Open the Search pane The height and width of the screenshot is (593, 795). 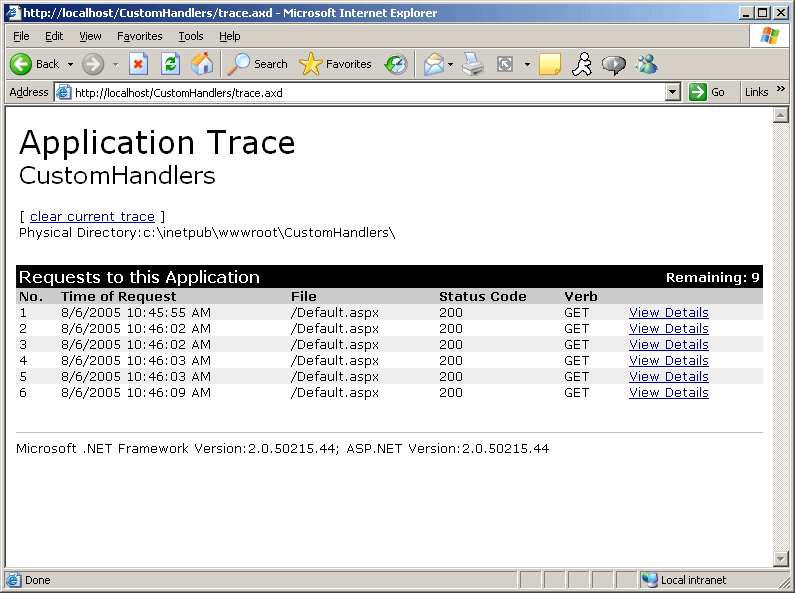(x=258, y=64)
